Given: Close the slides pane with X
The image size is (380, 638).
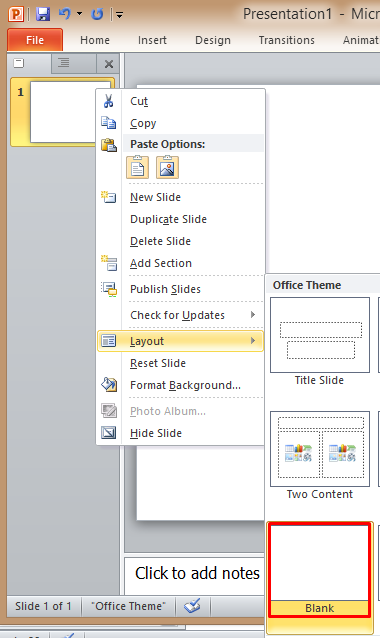Looking at the screenshot, I should [x=109, y=64].
